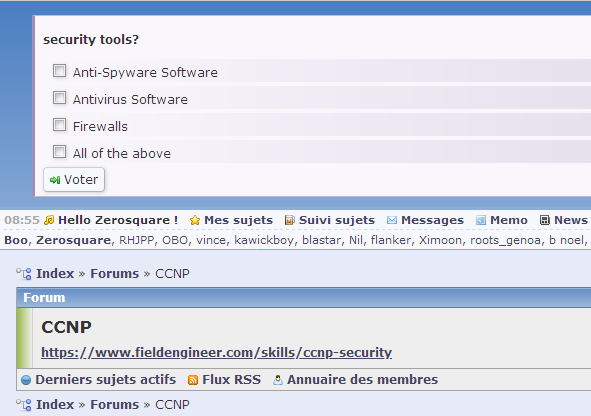Open the Mes sujets menu item

pos(238,220)
